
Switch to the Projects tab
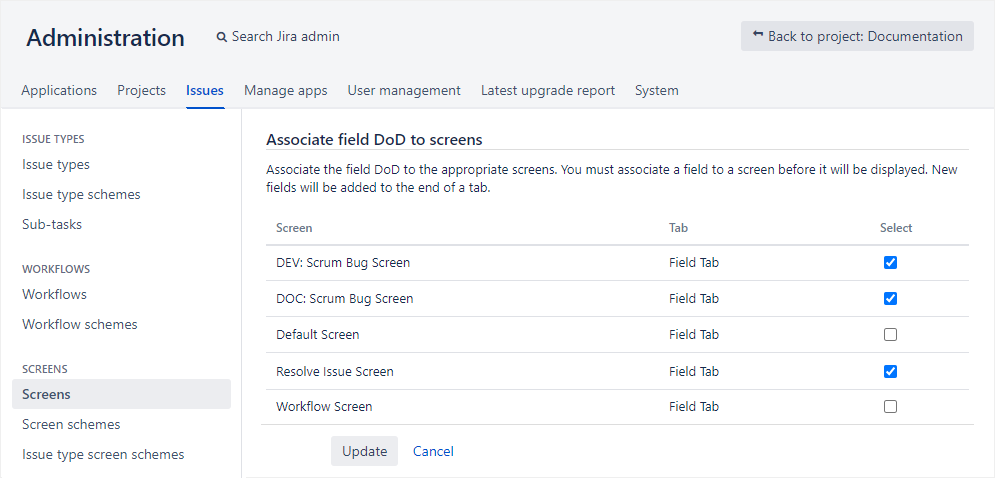click(141, 90)
